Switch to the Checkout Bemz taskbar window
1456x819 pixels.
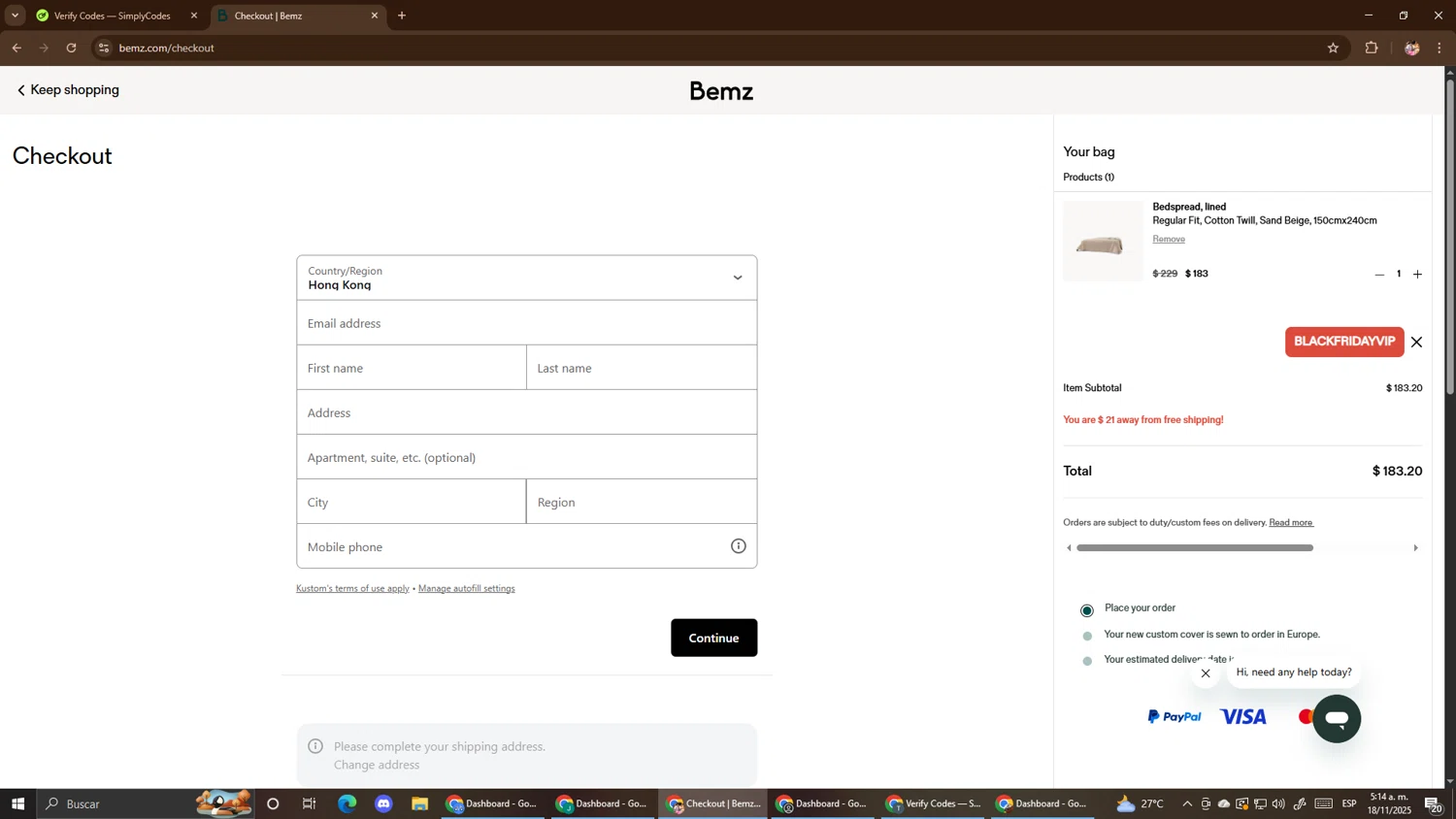tap(714, 803)
